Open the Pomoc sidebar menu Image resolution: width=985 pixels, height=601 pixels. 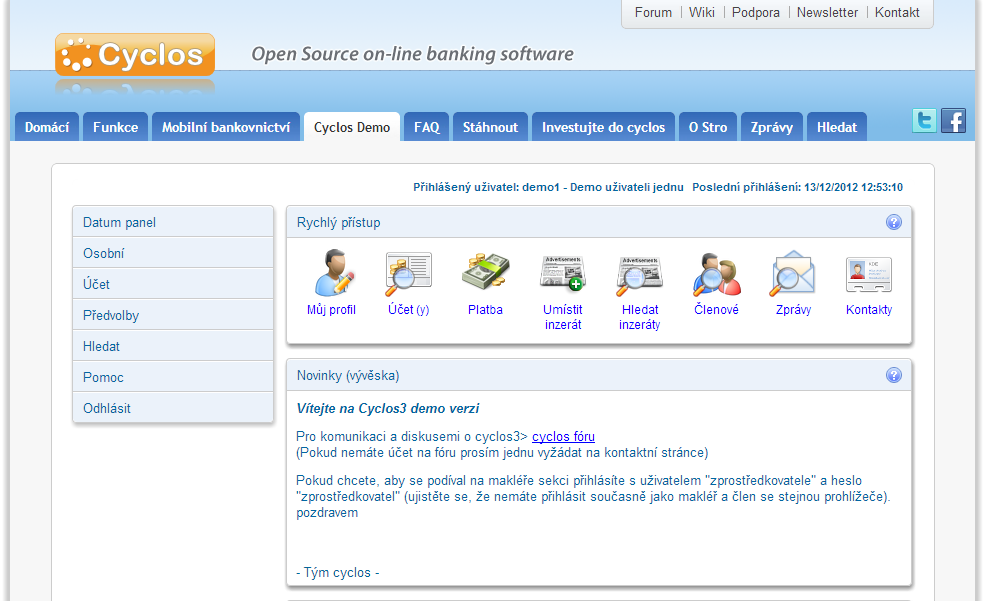173,377
